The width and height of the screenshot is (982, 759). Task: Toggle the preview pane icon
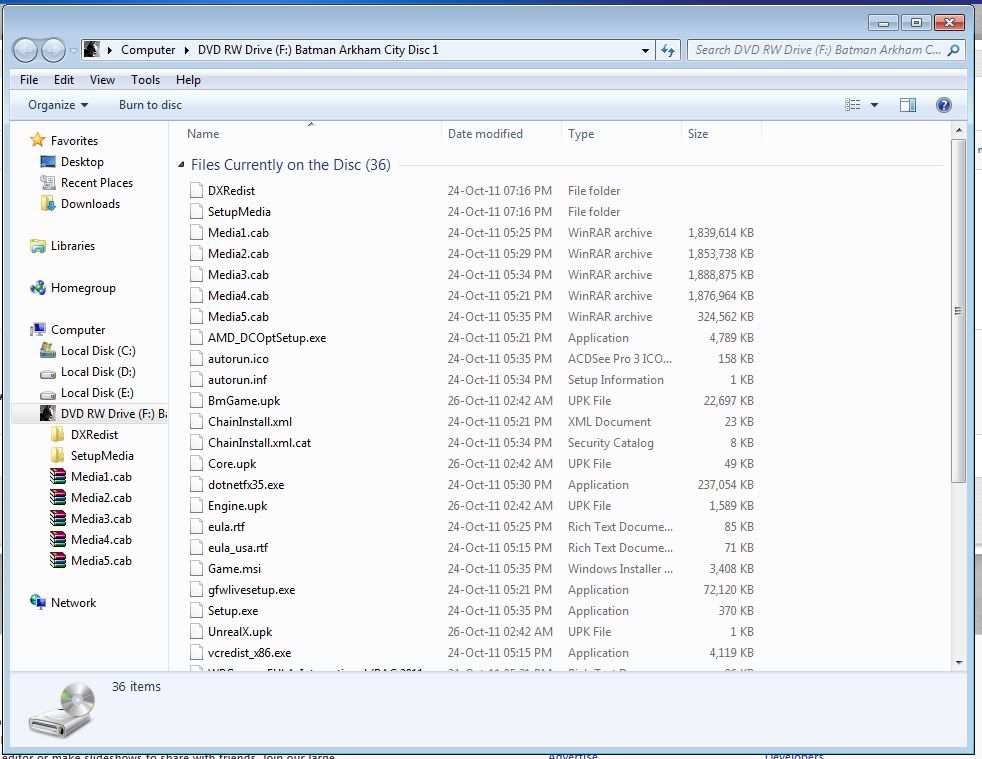(908, 105)
